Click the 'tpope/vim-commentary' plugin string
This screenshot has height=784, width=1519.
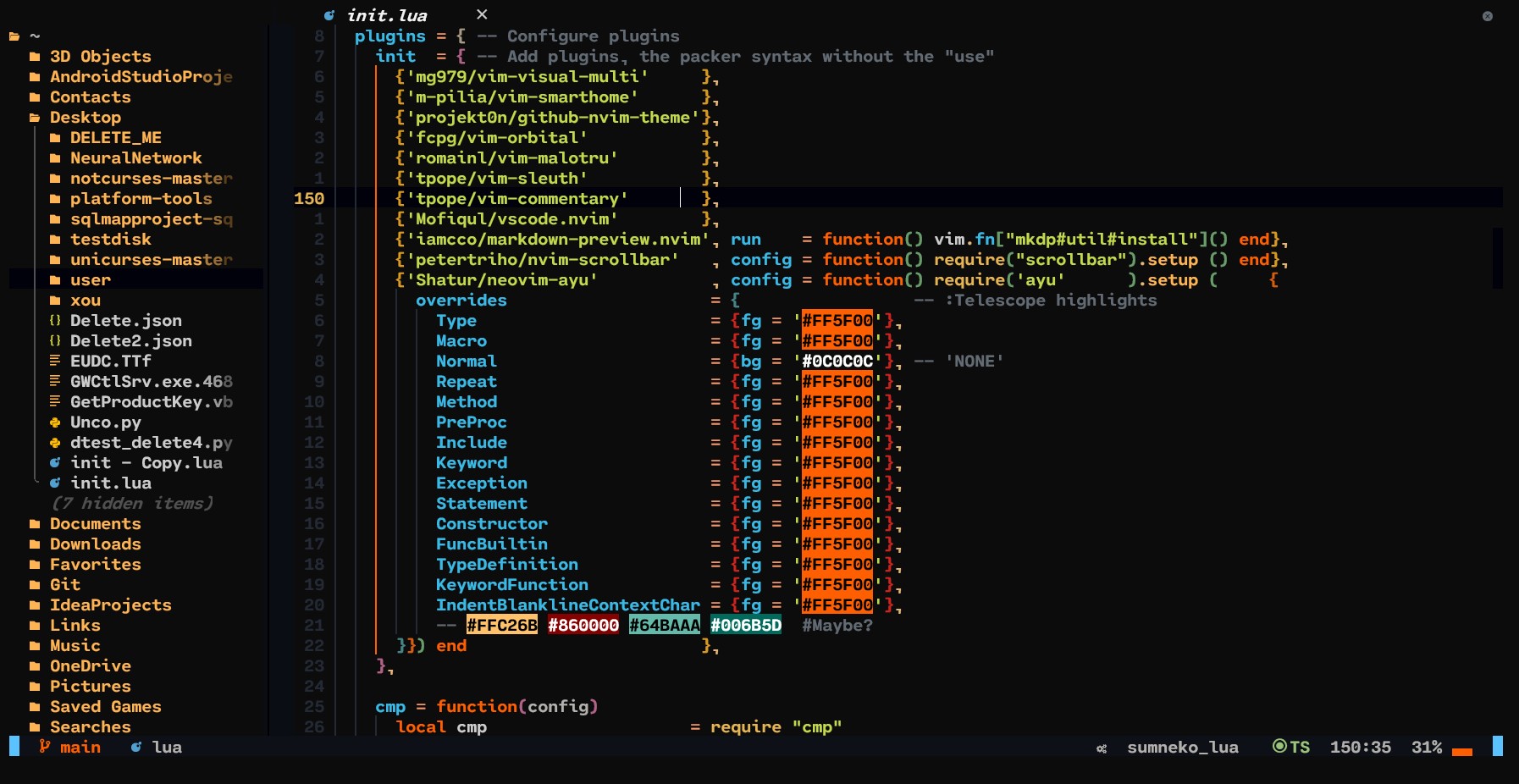pos(516,199)
